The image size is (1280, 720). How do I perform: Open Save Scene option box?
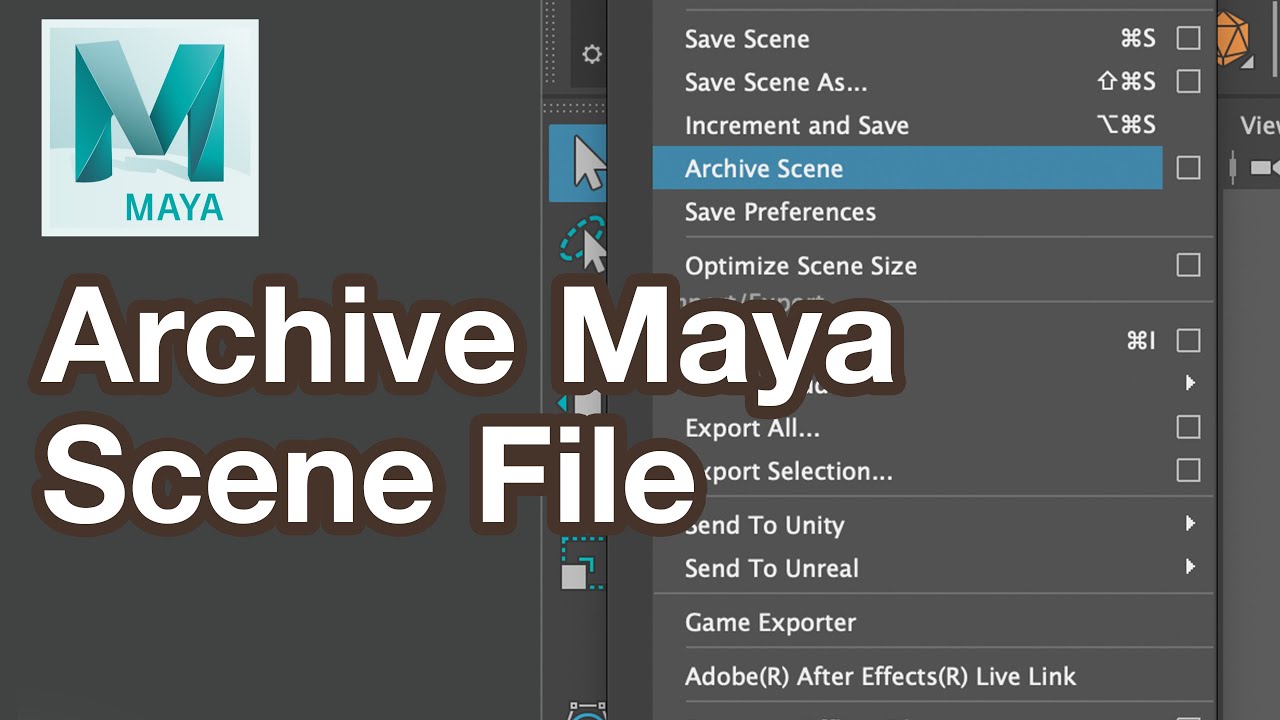pyautogui.click(x=1188, y=39)
